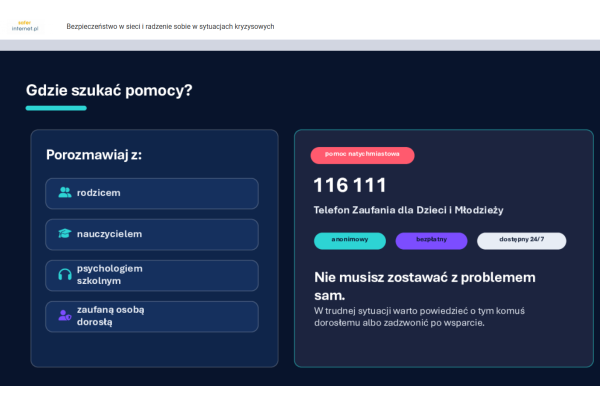Click the saferinternet.pl logo
Screen dimensions: 600x400
coord(25,26)
